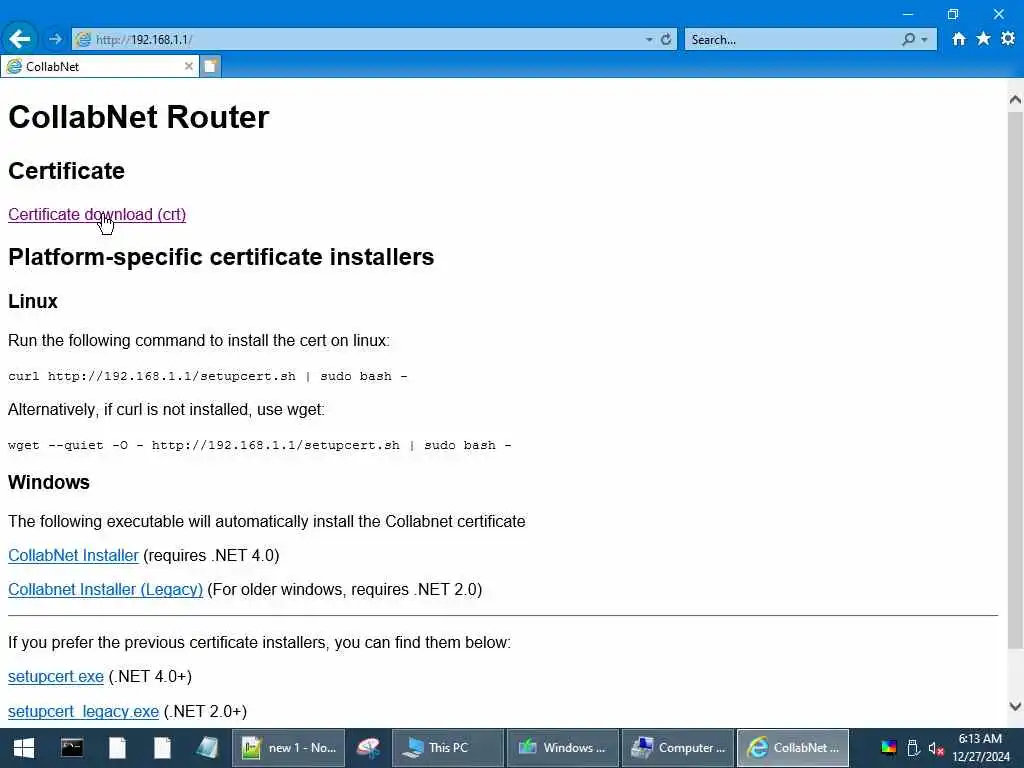
Task: Click the Platform-specific certificate installers heading
Action: [221, 257]
